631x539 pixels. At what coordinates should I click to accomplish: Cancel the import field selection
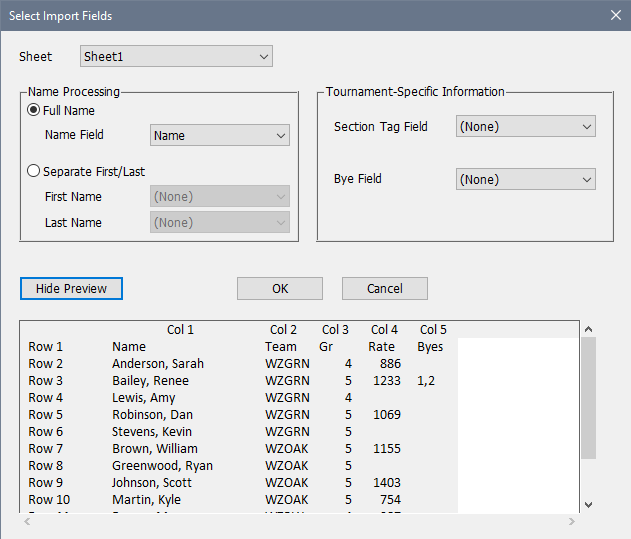click(x=384, y=289)
